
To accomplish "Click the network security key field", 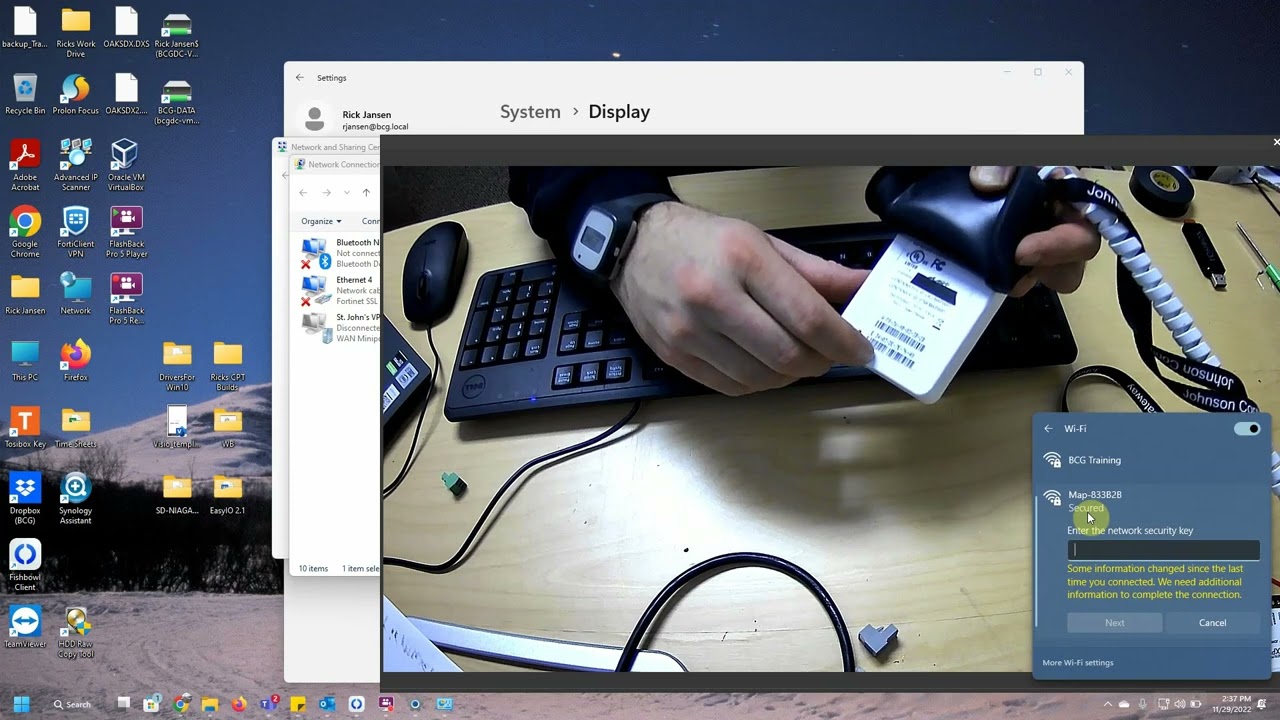I will click(1163, 550).
